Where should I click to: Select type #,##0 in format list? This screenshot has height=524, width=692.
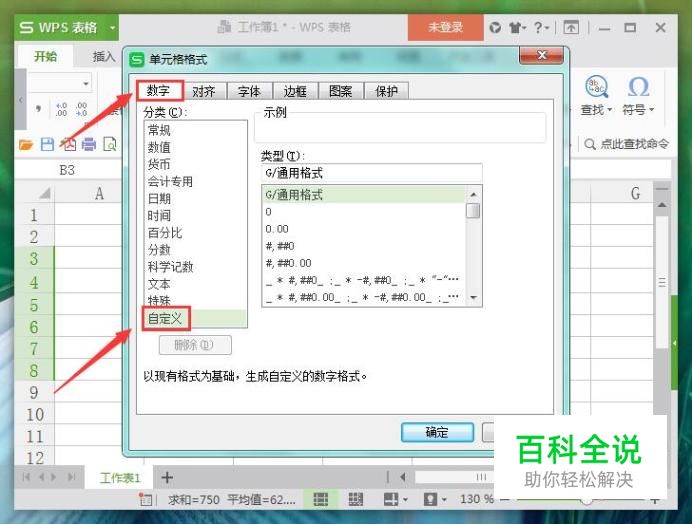coord(364,246)
